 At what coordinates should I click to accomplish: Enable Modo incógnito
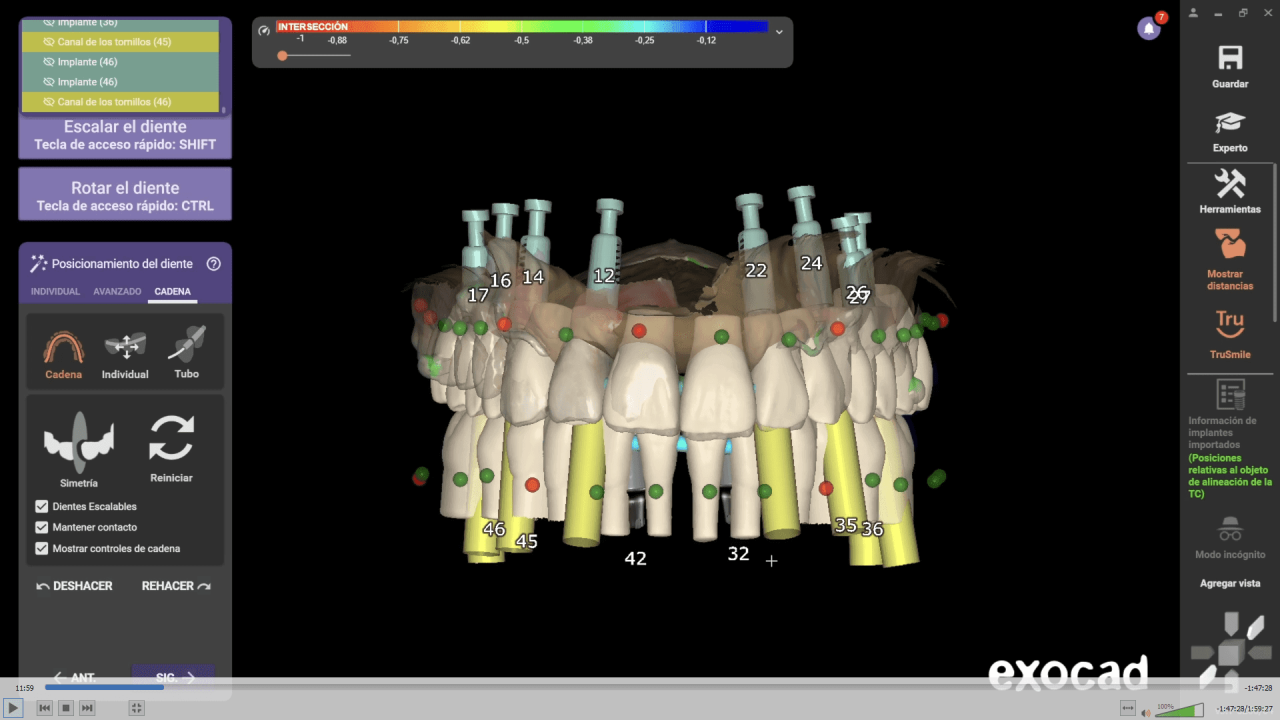[x=1230, y=537]
